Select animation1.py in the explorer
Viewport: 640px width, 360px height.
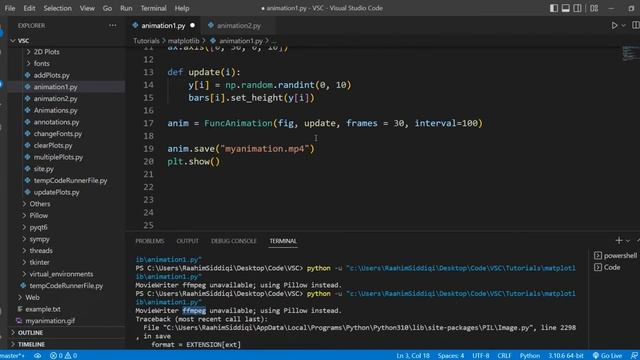coord(56,87)
